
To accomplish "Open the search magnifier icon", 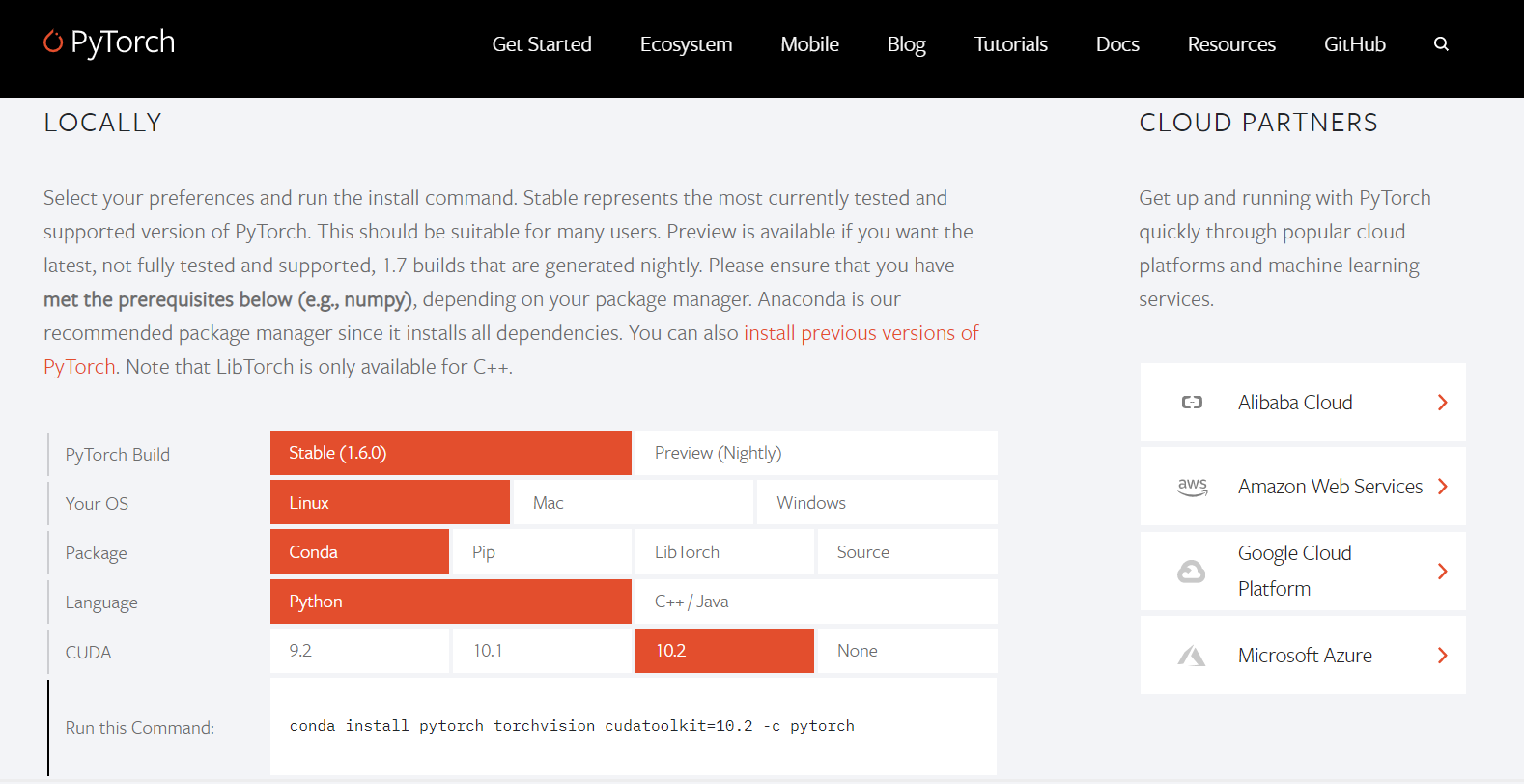I will (x=1441, y=44).
